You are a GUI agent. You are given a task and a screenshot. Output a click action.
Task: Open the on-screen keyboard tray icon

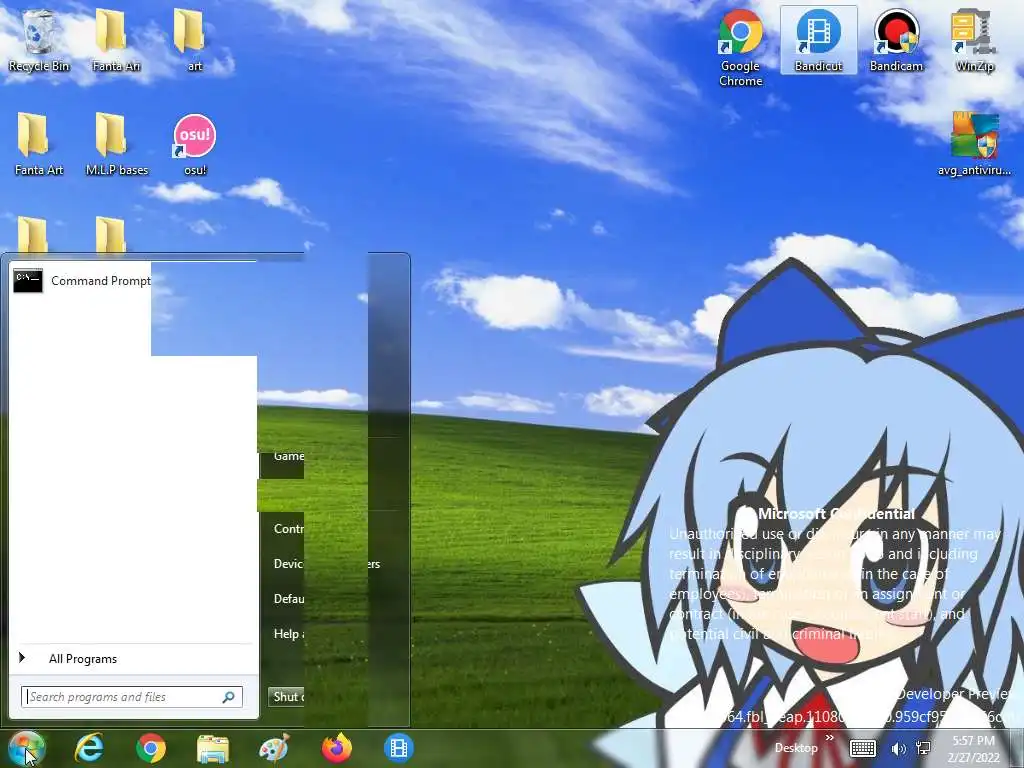click(863, 748)
